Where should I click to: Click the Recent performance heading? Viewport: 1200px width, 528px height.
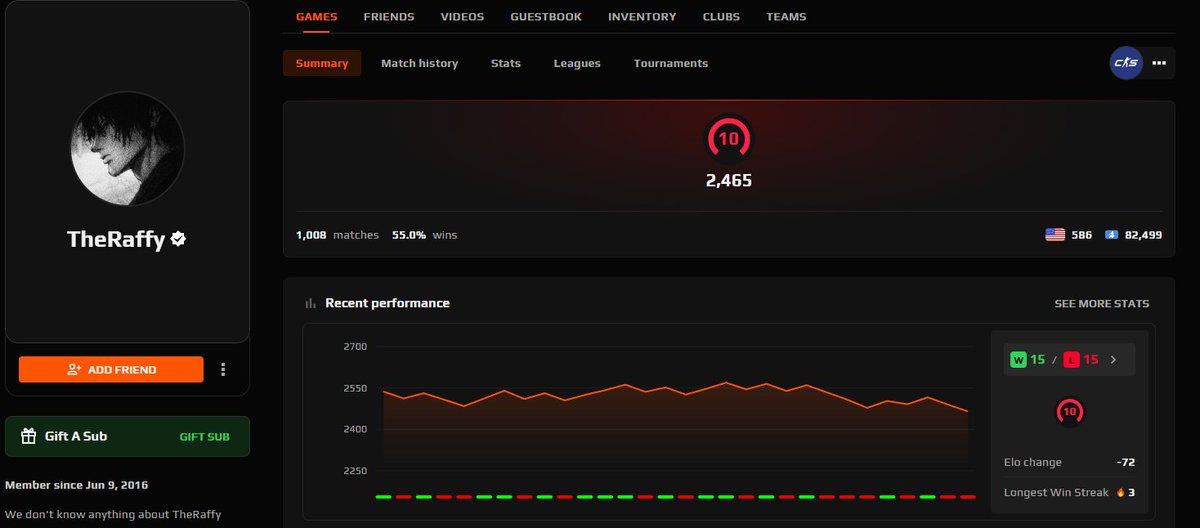coord(387,303)
